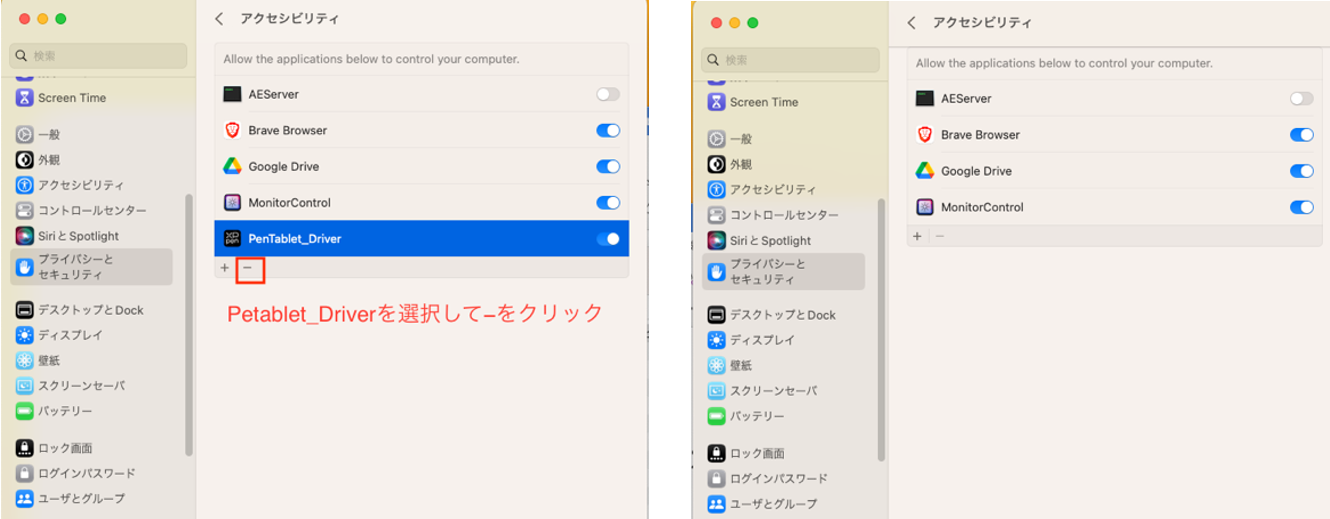This screenshot has width=1330, height=519.
Task: Open デスクトップと Dock in the right window sidebar
Action: point(773,315)
